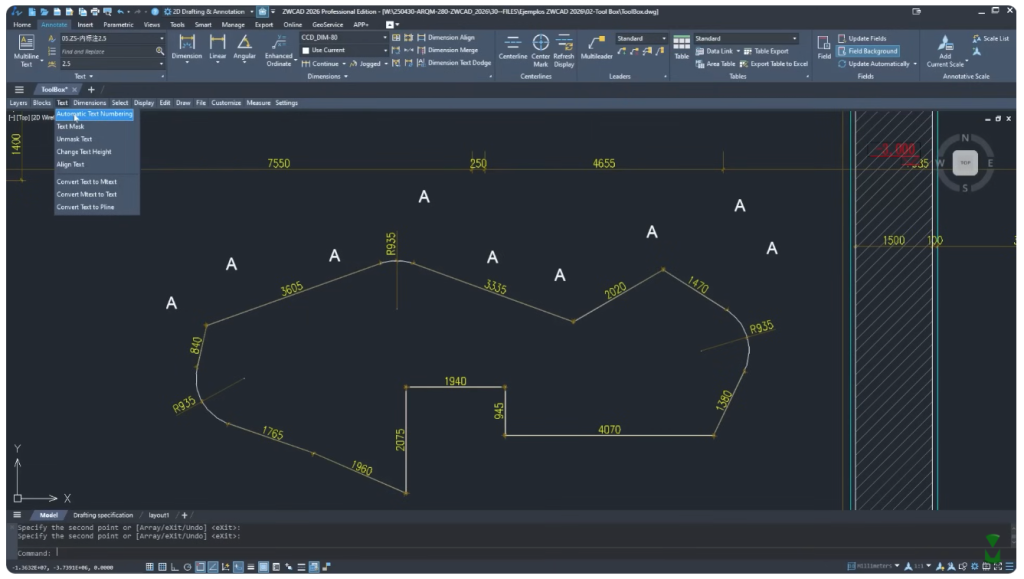The width and height of the screenshot is (1024, 579).
Task: Click the Centerline tool
Action: pos(513,47)
